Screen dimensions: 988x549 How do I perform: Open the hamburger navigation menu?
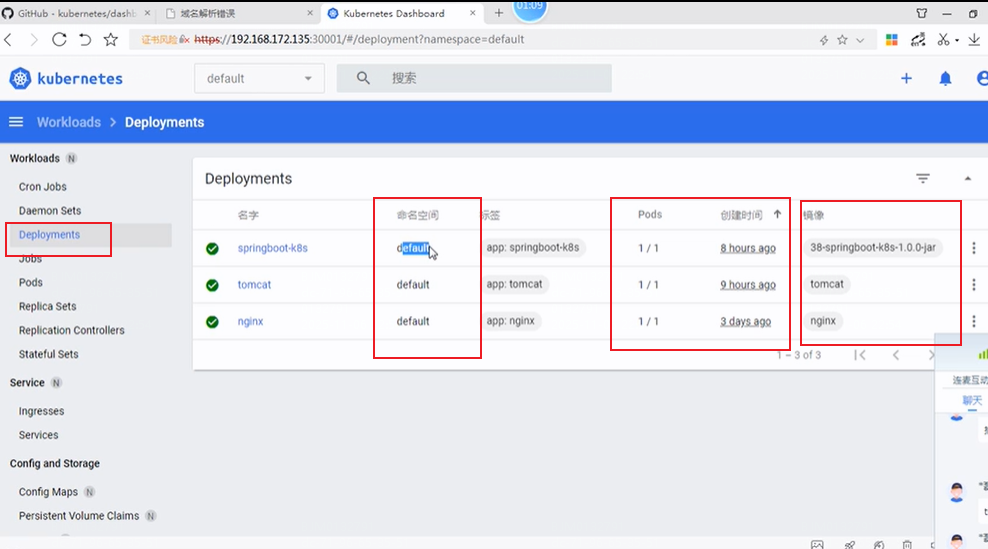click(16, 122)
